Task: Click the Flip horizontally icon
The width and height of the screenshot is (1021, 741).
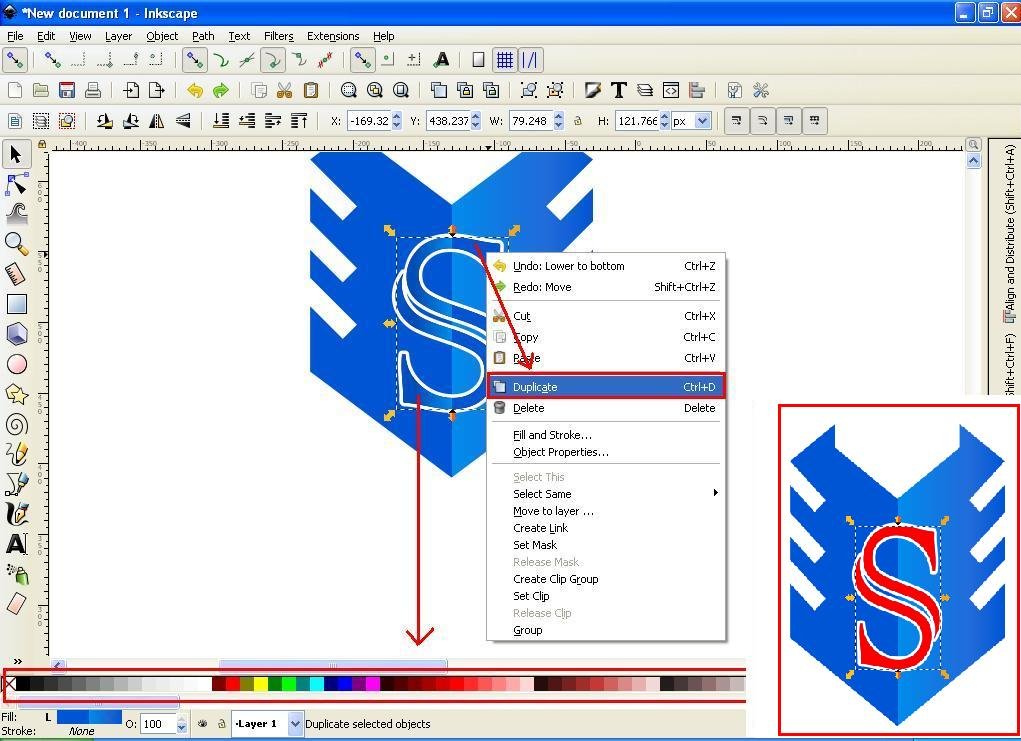Action: (x=157, y=120)
